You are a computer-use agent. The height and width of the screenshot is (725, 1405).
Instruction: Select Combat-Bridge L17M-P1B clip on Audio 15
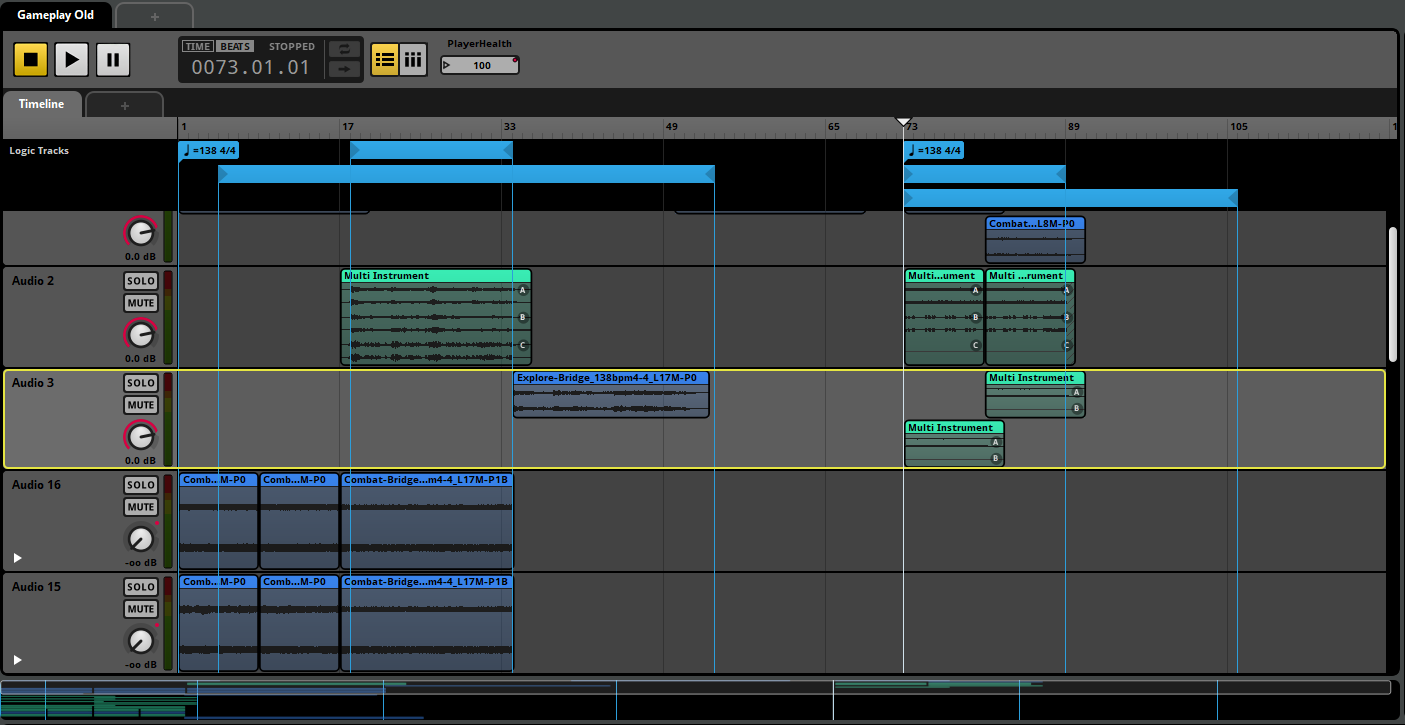[x=427, y=623]
